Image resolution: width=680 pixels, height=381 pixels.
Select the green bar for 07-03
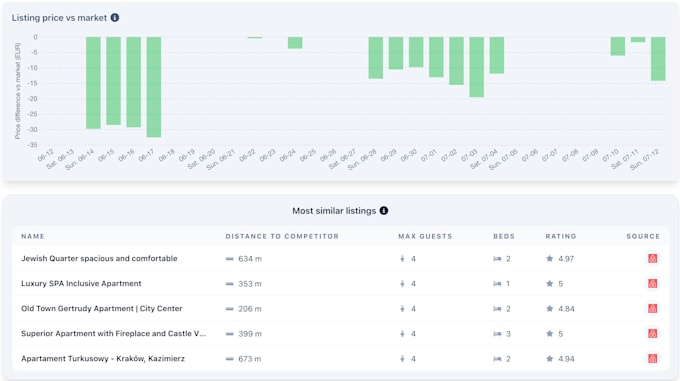pyautogui.click(x=477, y=67)
